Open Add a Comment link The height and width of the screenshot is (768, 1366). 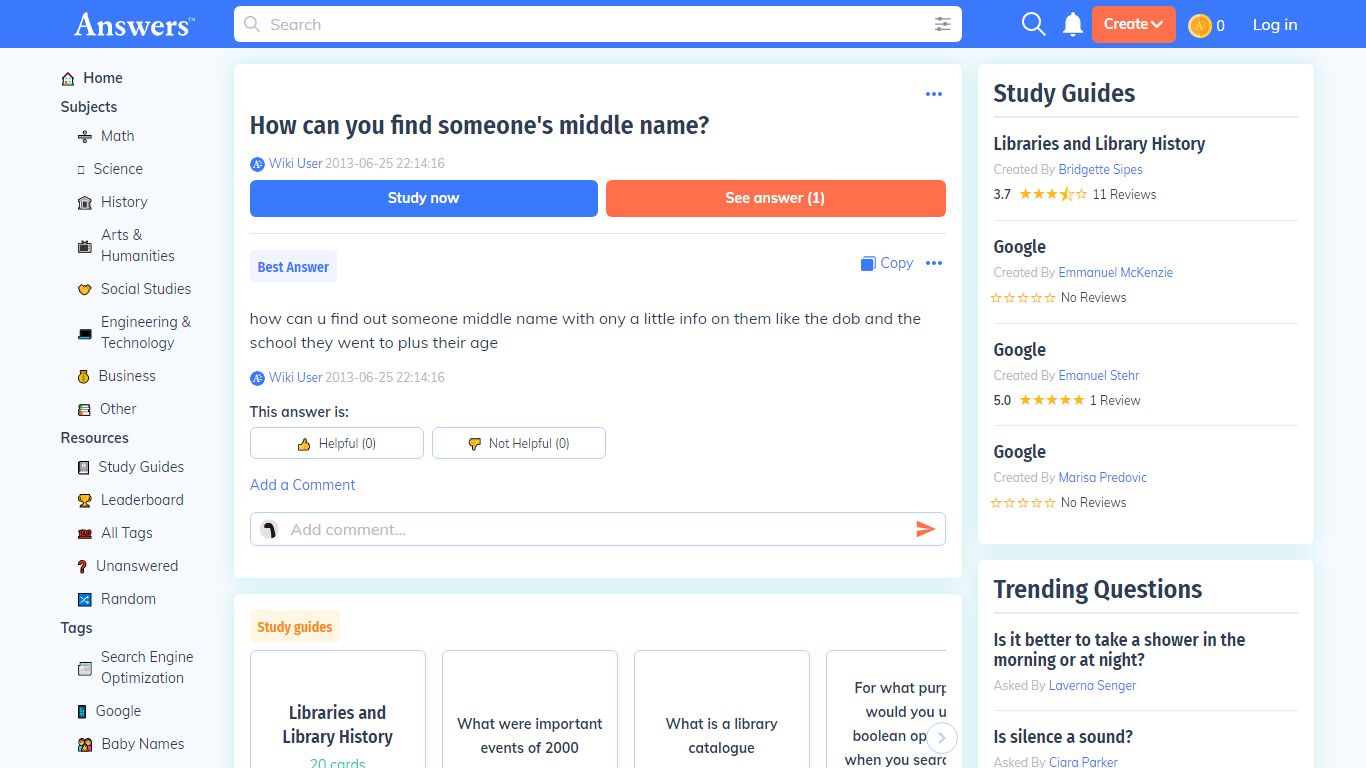[302, 485]
